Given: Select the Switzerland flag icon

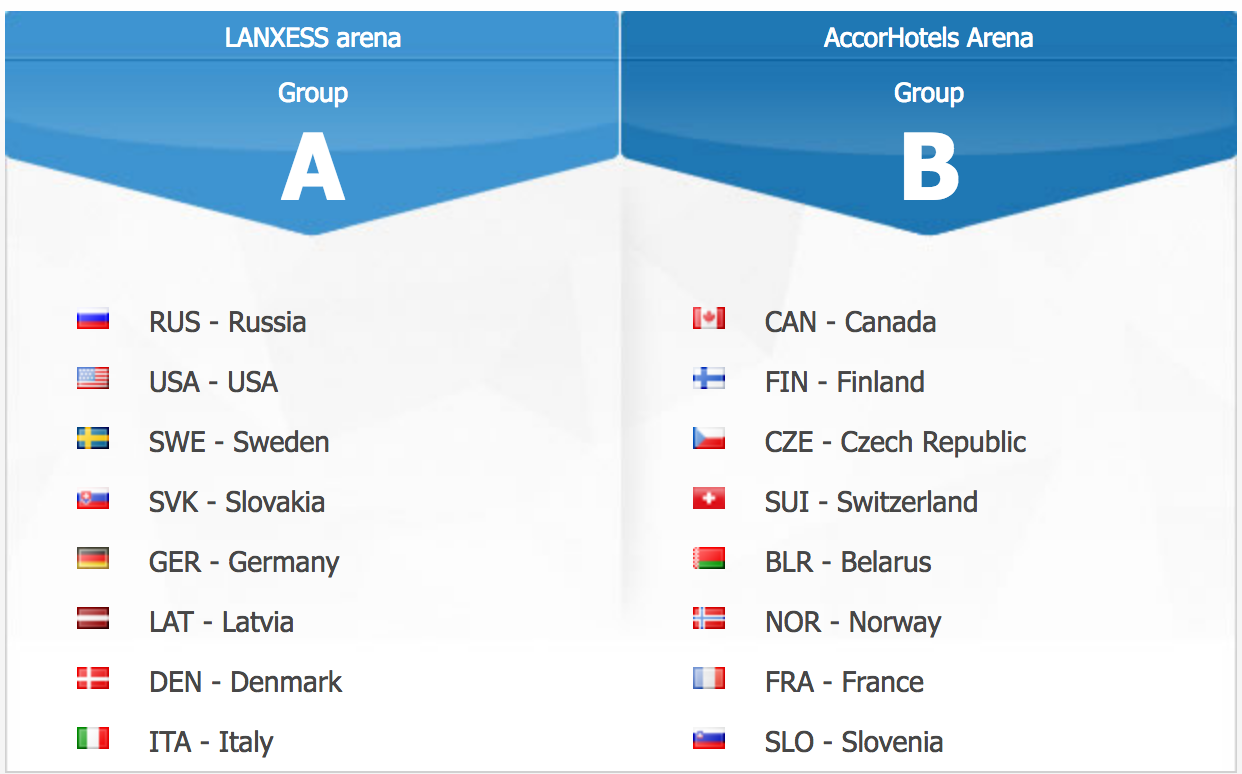Looking at the screenshot, I should point(709,499).
